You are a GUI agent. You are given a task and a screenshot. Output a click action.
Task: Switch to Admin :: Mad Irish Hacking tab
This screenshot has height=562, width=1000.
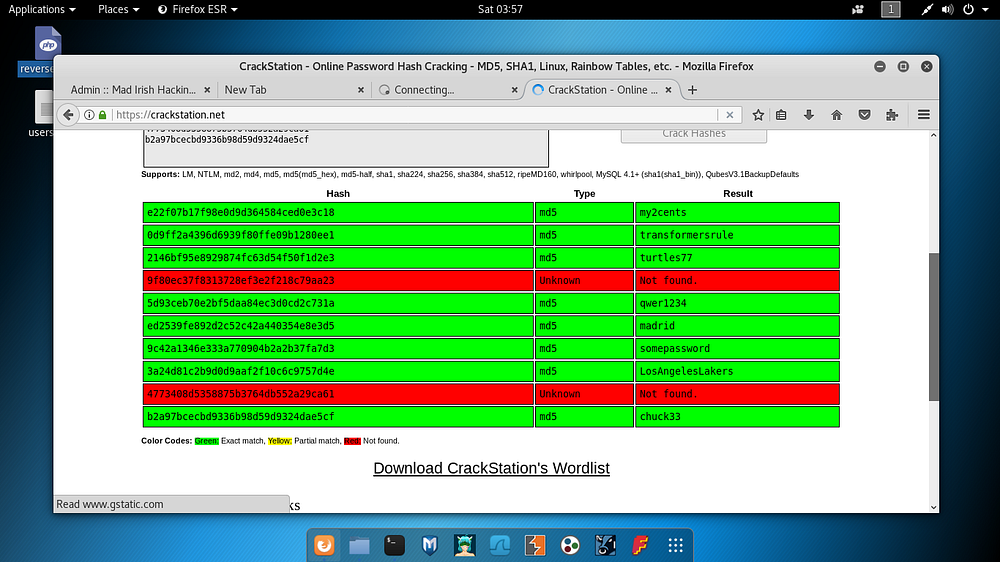(133, 90)
